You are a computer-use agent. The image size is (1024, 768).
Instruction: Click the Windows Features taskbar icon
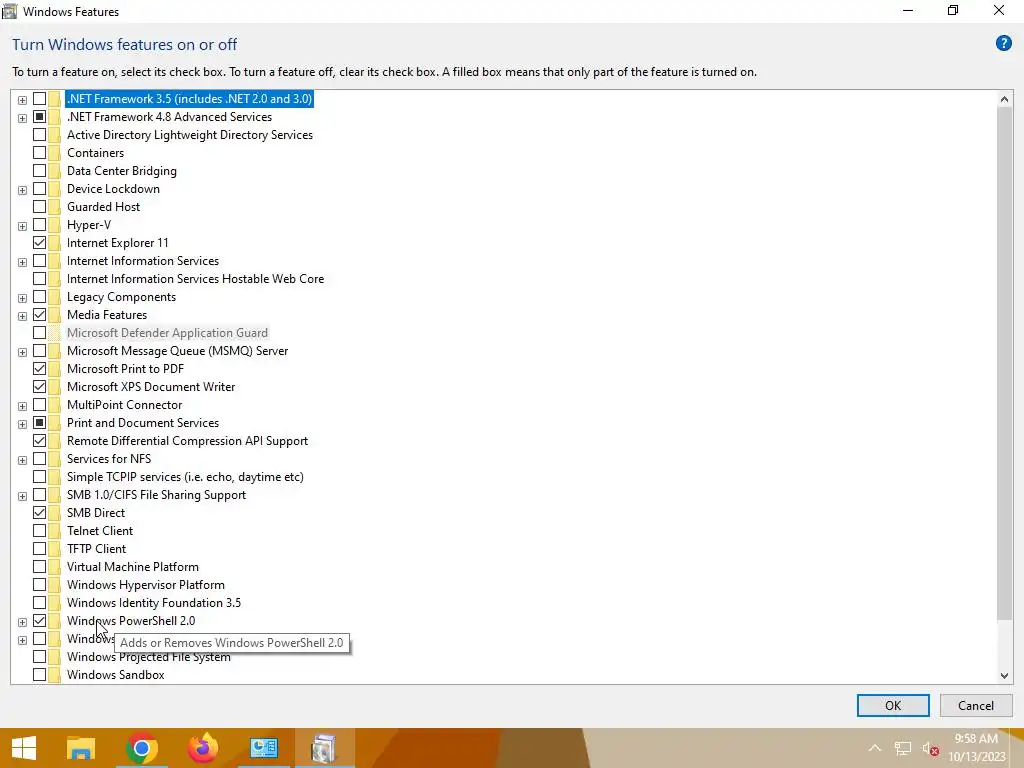pos(324,748)
